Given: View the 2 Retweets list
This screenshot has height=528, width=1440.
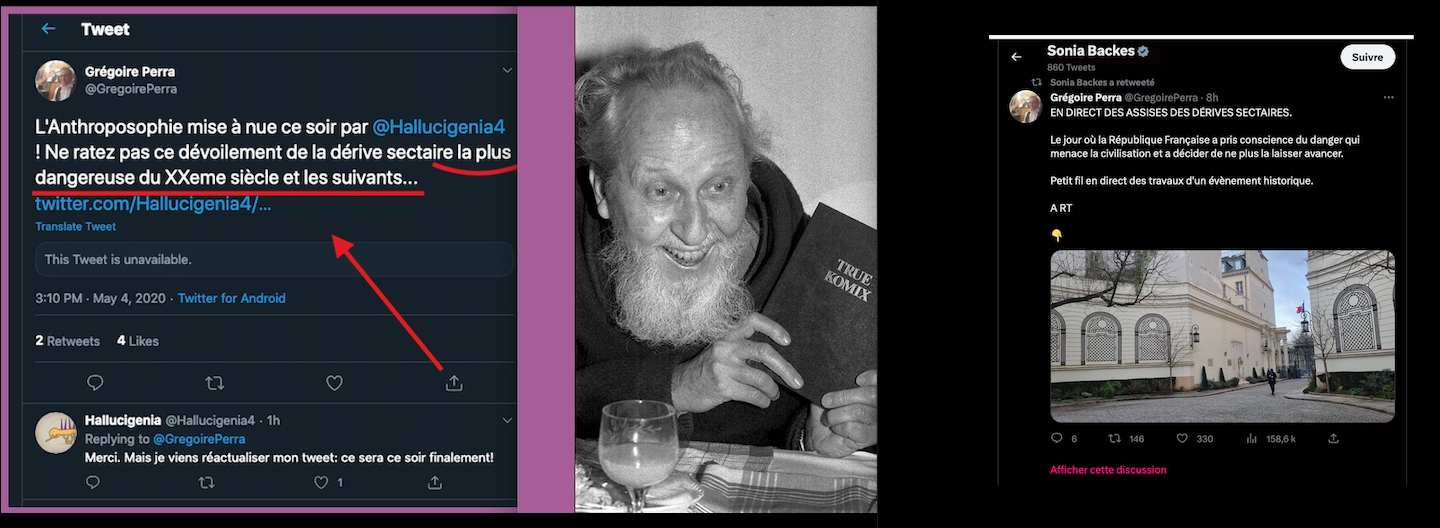Looking at the screenshot, I should [x=68, y=341].
